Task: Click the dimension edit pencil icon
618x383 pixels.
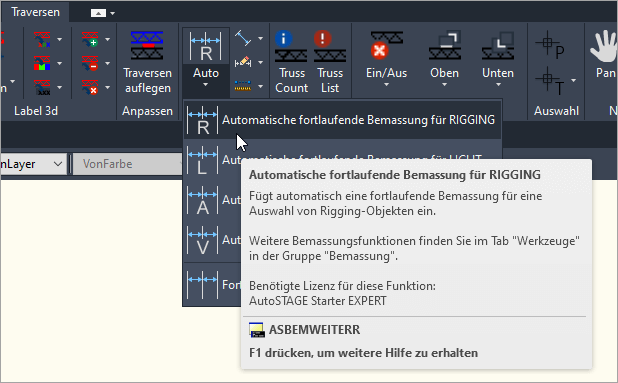Action: (x=243, y=62)
